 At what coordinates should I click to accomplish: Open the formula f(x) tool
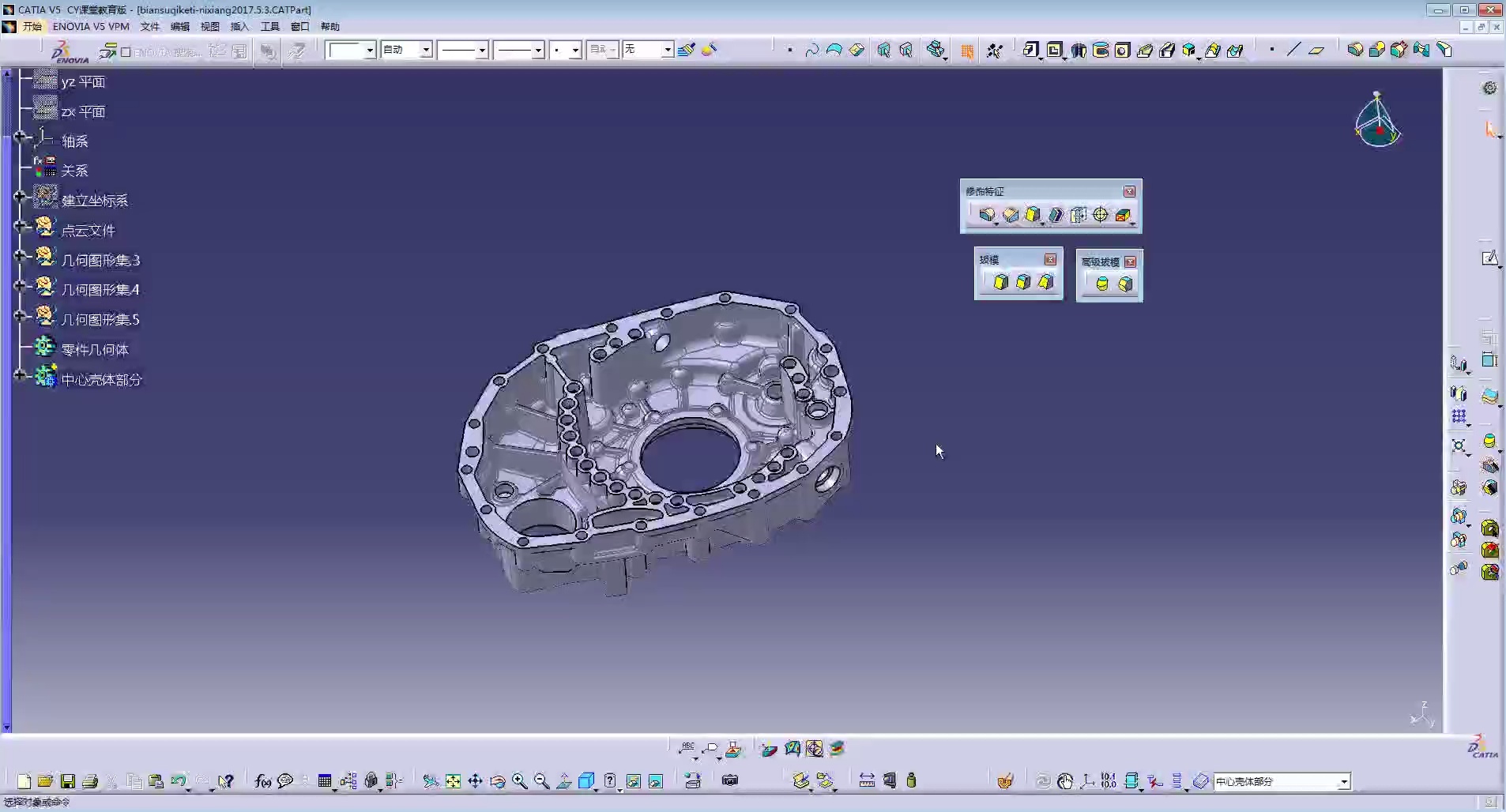pyautogui.click(x=263, y=781)
